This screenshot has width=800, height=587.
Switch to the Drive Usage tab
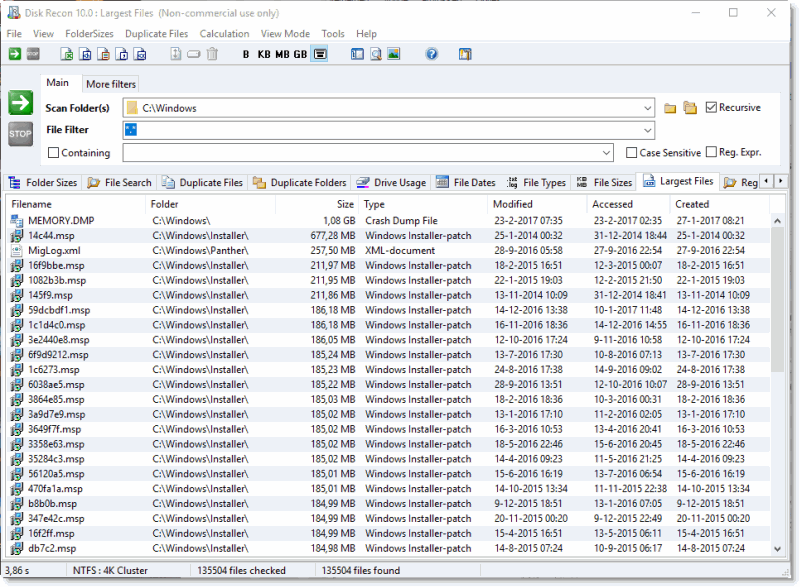[391, 183]
